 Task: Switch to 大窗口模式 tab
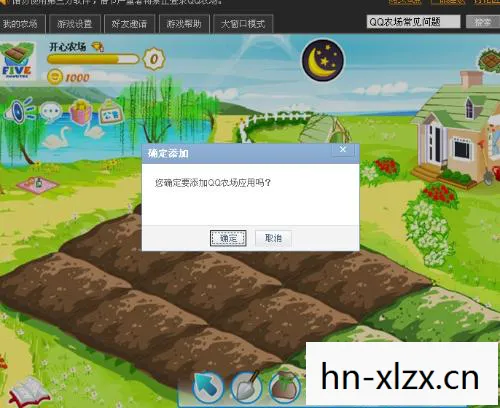(243, 24)
